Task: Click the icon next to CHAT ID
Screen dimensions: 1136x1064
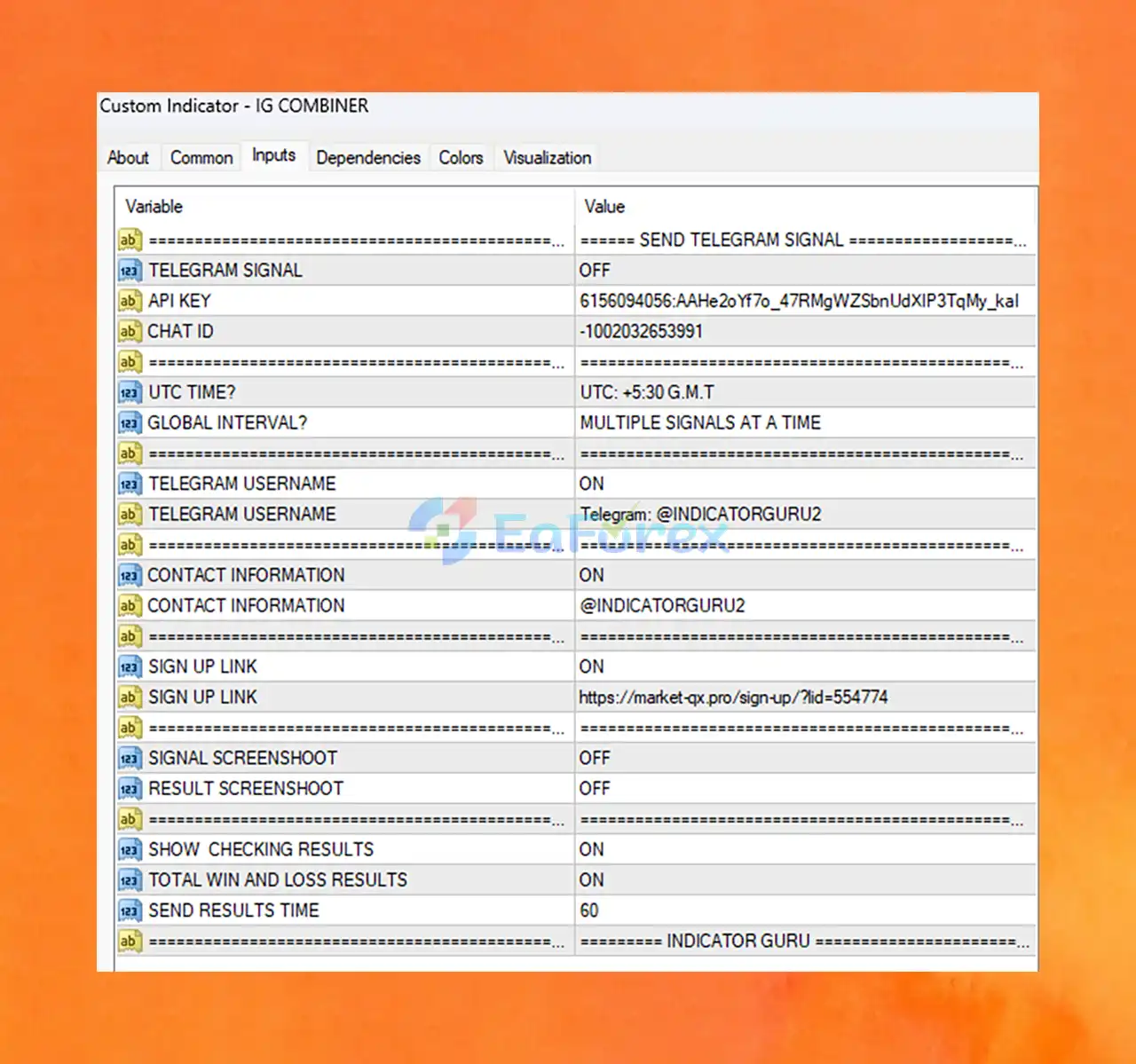Action: click(130, 331)
